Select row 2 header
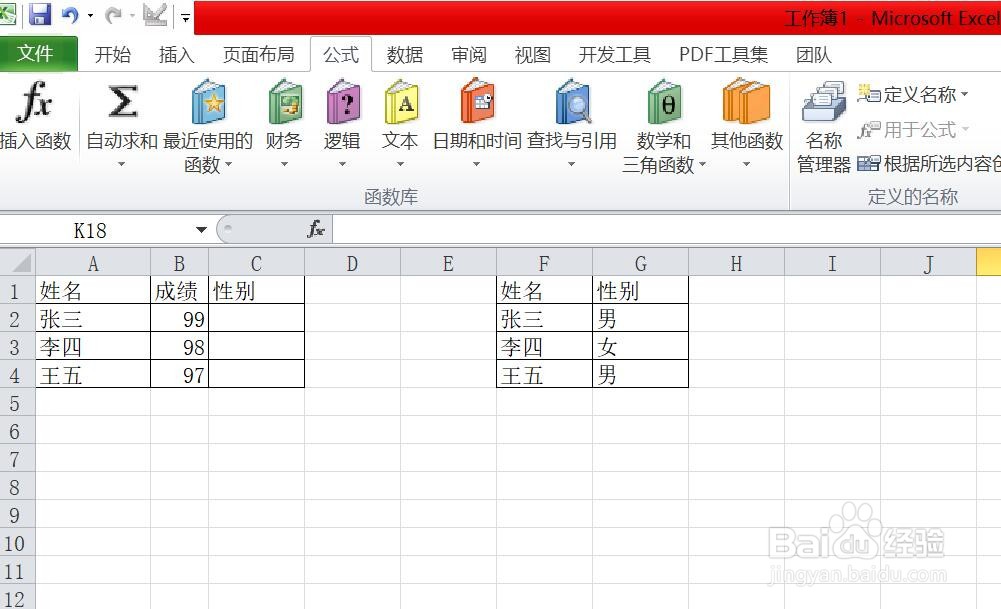This screenshot has height=609, width=1001. [17, 319]
